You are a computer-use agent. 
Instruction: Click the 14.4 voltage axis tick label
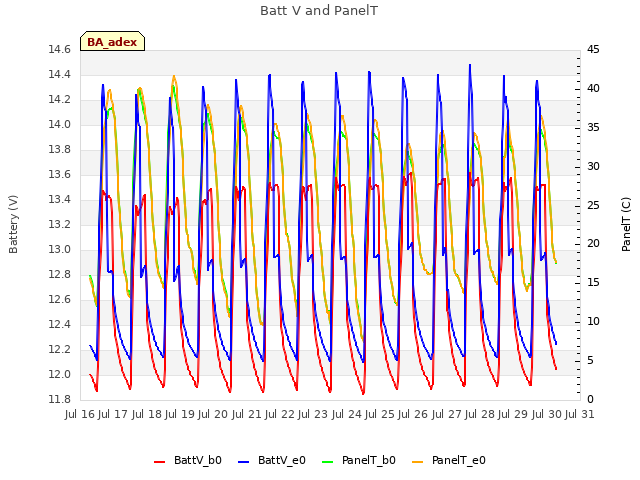point(60,74)
